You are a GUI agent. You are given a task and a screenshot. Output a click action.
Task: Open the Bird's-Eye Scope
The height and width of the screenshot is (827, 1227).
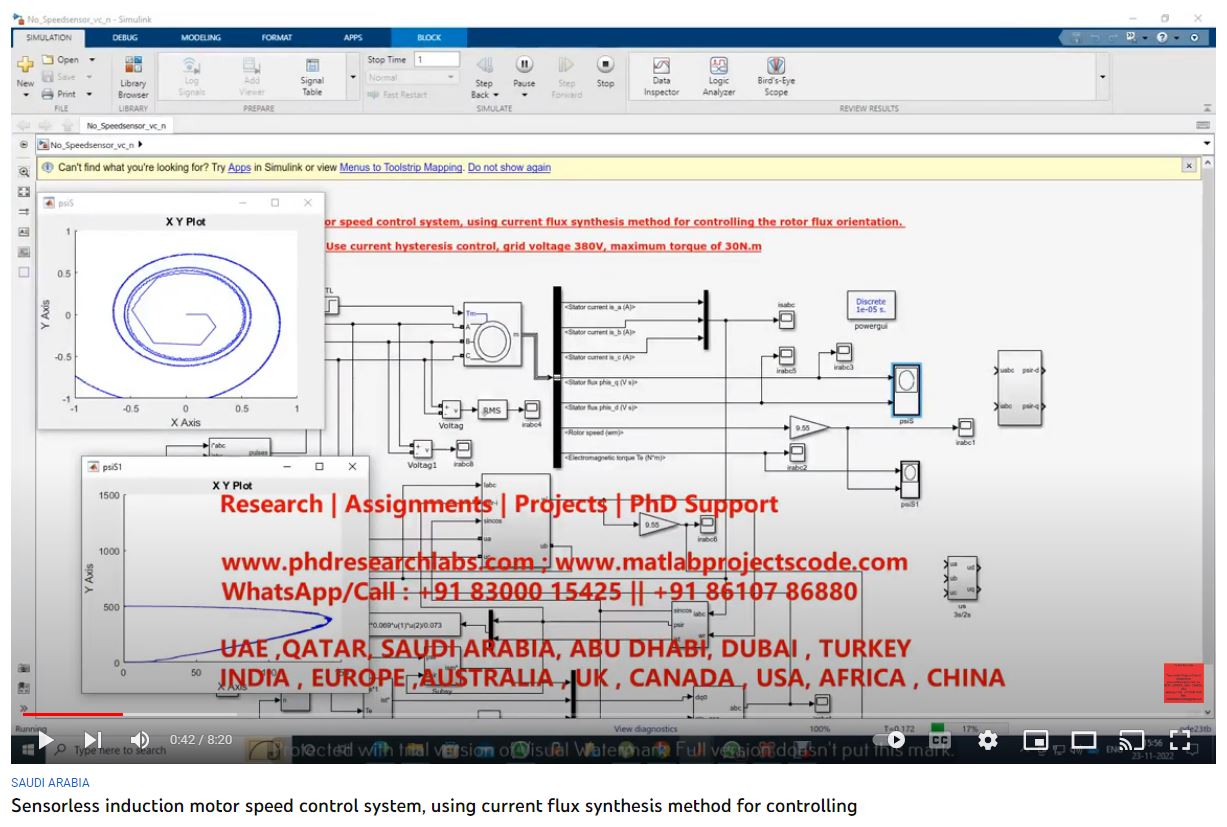click(776, 76)
